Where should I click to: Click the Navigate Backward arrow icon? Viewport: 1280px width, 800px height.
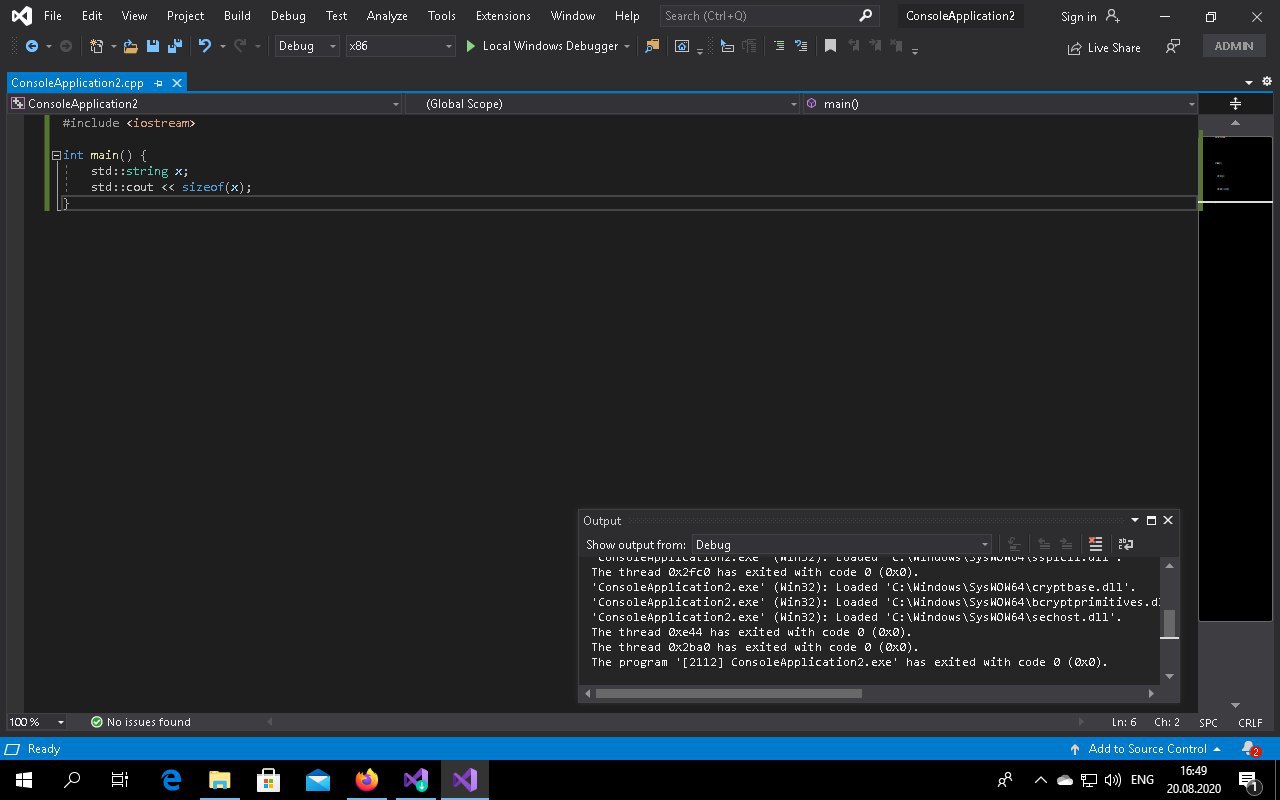[32, 46]
